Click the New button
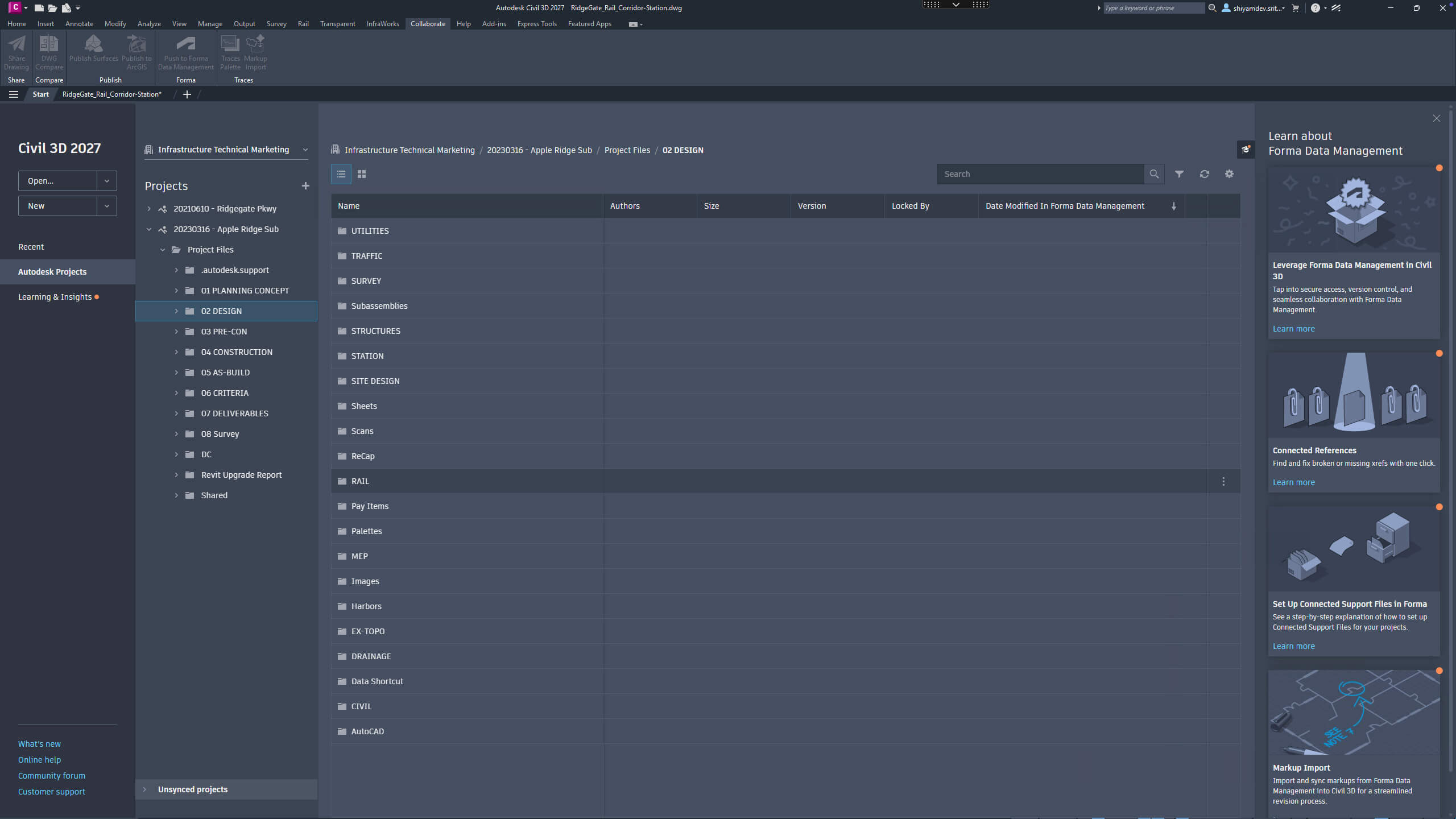 pyautogui.click(x=57, y=206)
